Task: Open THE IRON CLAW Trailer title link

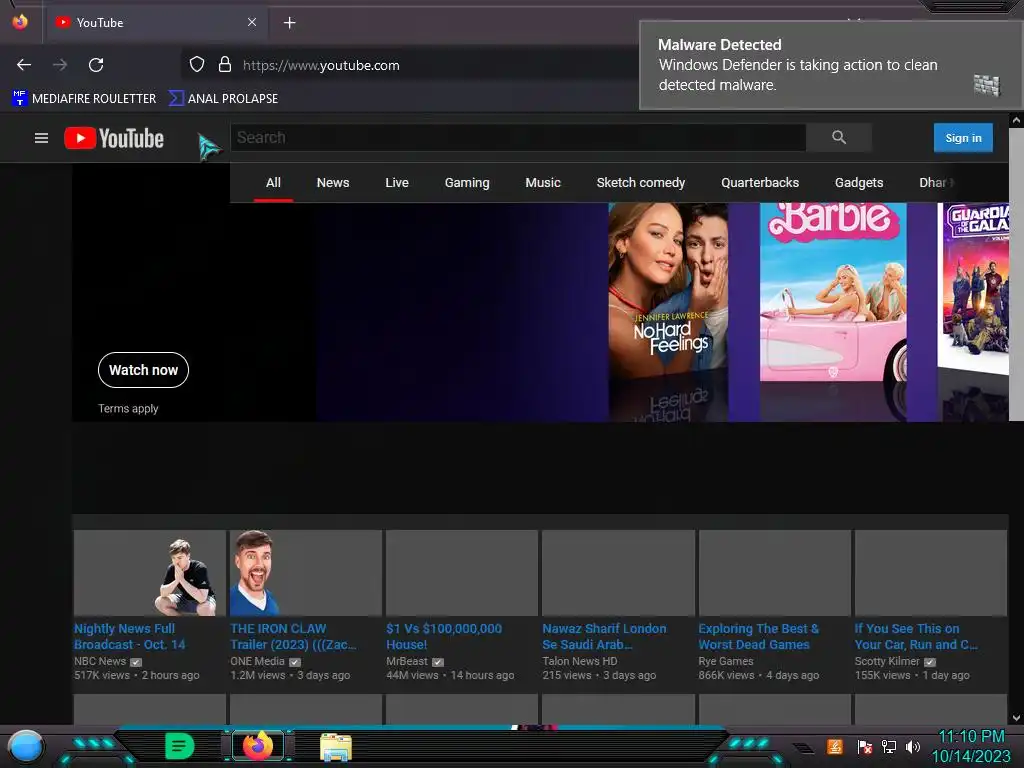Action: pos(293,637)
